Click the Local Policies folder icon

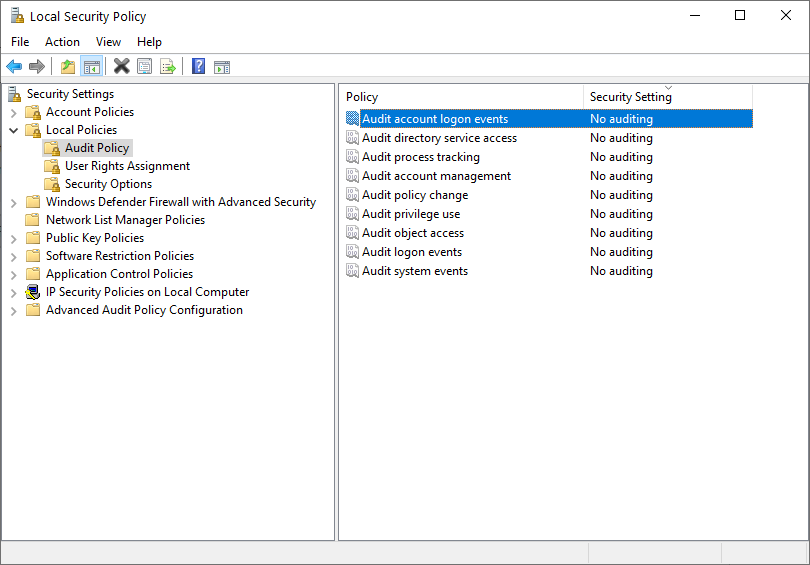pyautogui.click(x=33, y=130)
